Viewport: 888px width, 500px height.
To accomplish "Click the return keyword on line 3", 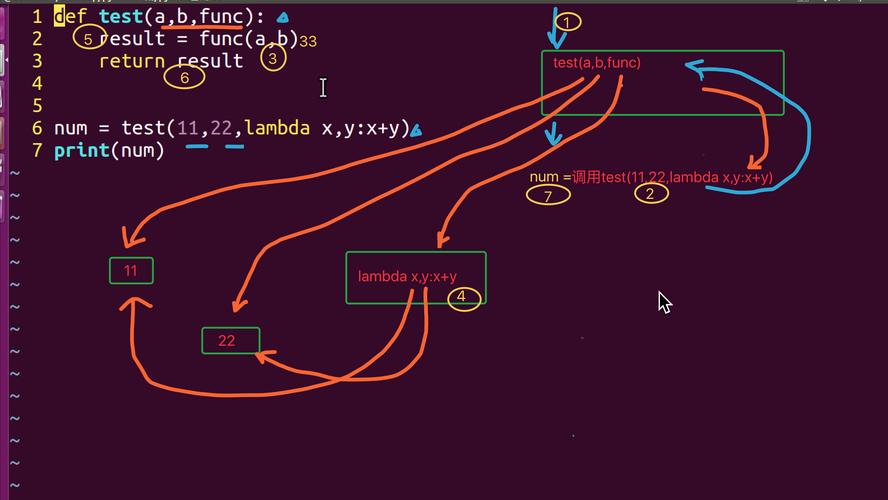I will 132,61.
